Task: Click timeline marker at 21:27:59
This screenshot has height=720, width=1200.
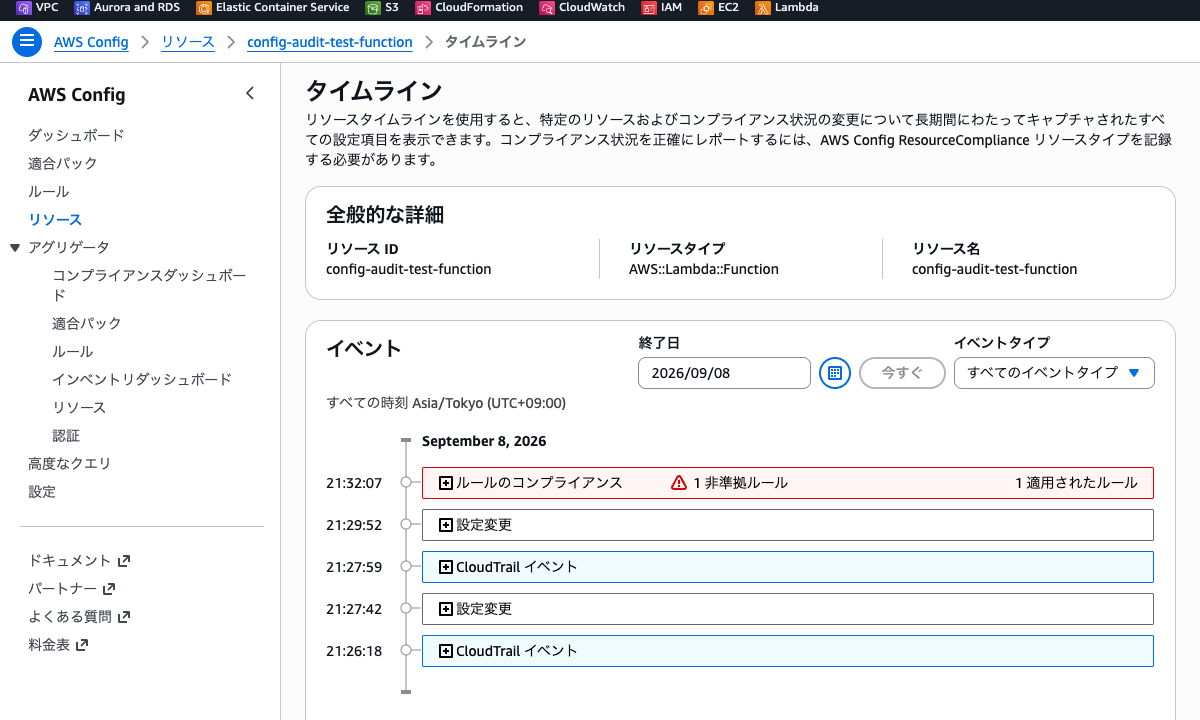Action: point(405,566)
